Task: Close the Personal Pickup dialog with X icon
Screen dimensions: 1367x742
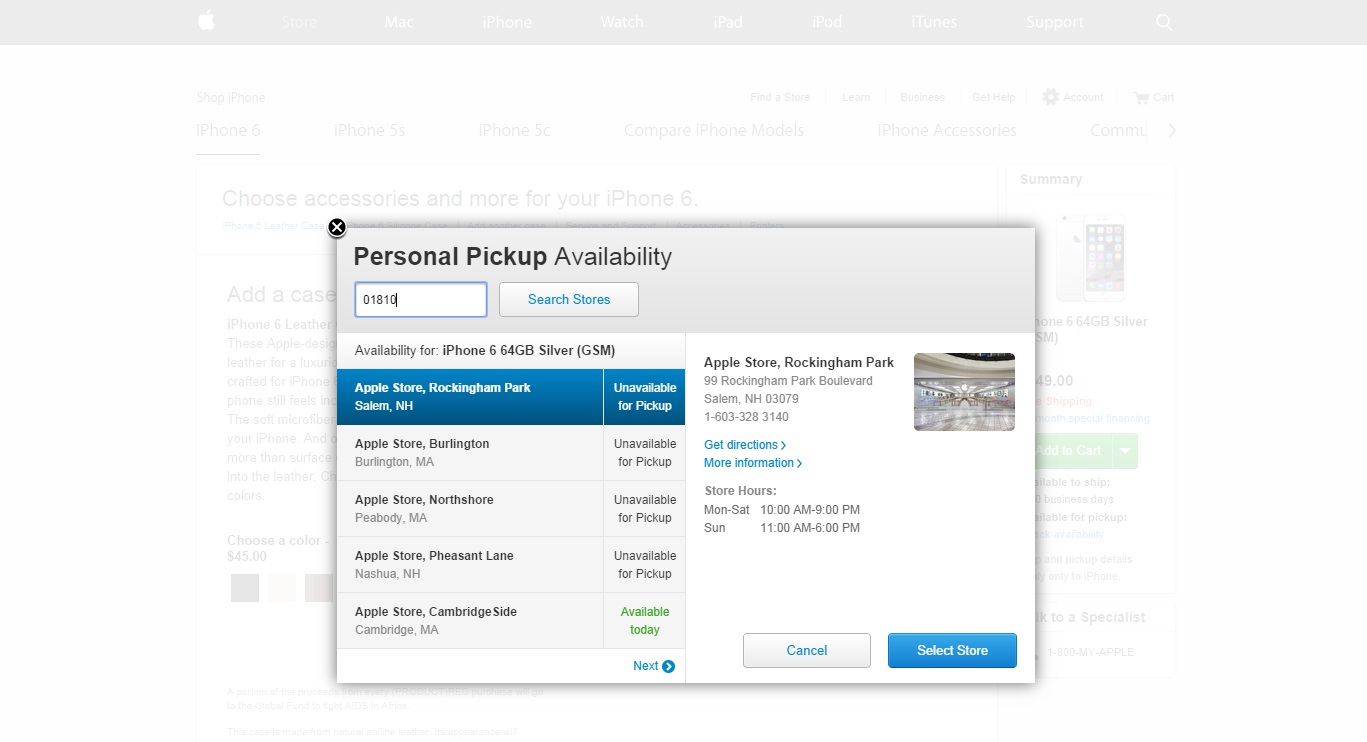Action: pos(337,228)
